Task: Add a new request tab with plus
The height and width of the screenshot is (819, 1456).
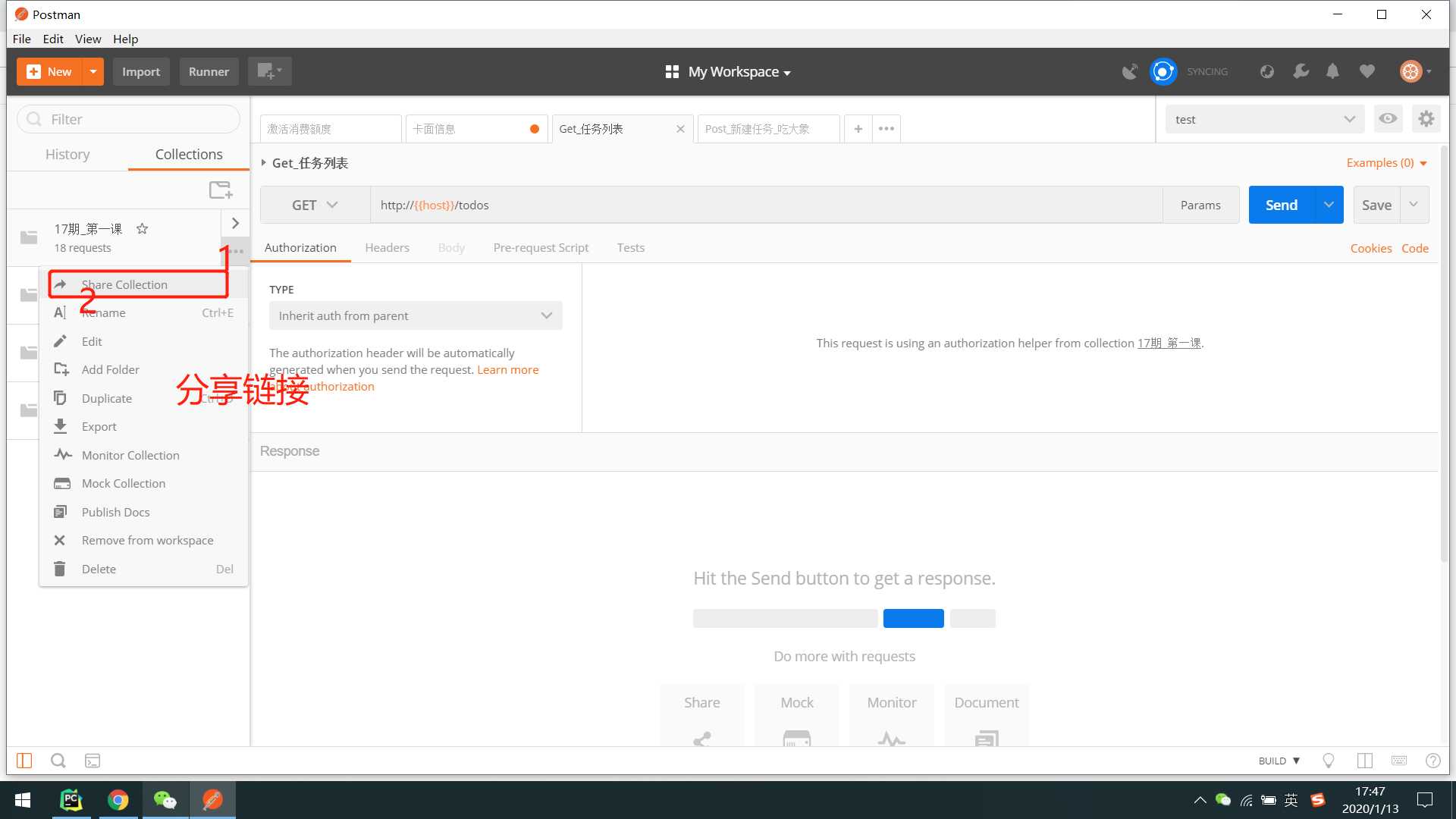Action: click(x=858, y=129)
